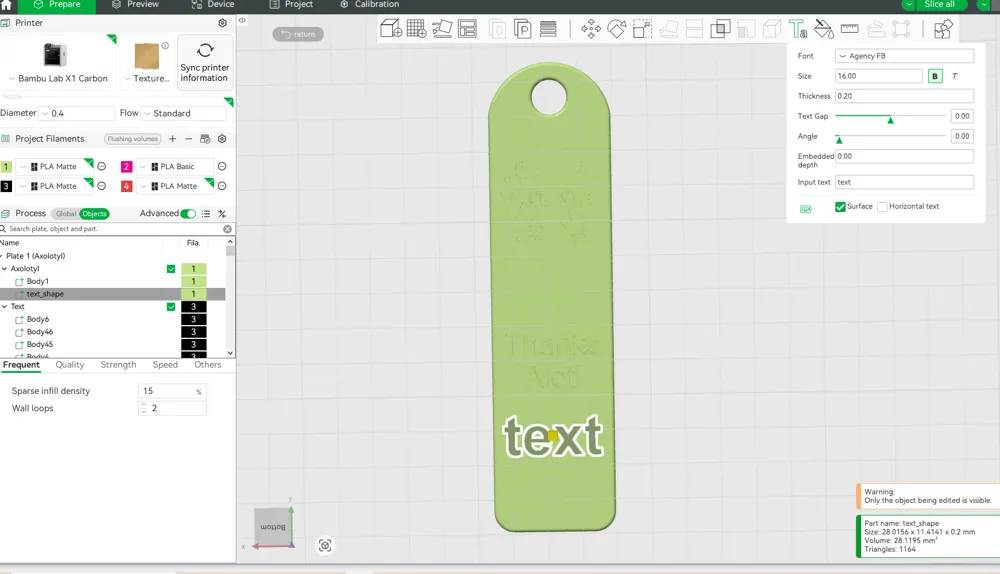Open Printer settings gear icon
Screen dimensions: 1000x574
pyautogui.click(x=223, y=23)
